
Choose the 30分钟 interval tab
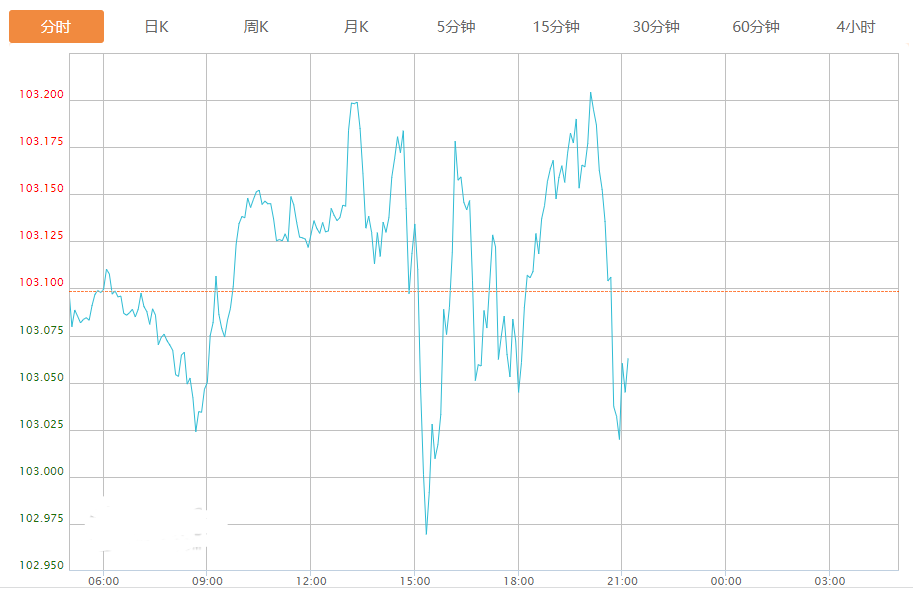[656, 27]
